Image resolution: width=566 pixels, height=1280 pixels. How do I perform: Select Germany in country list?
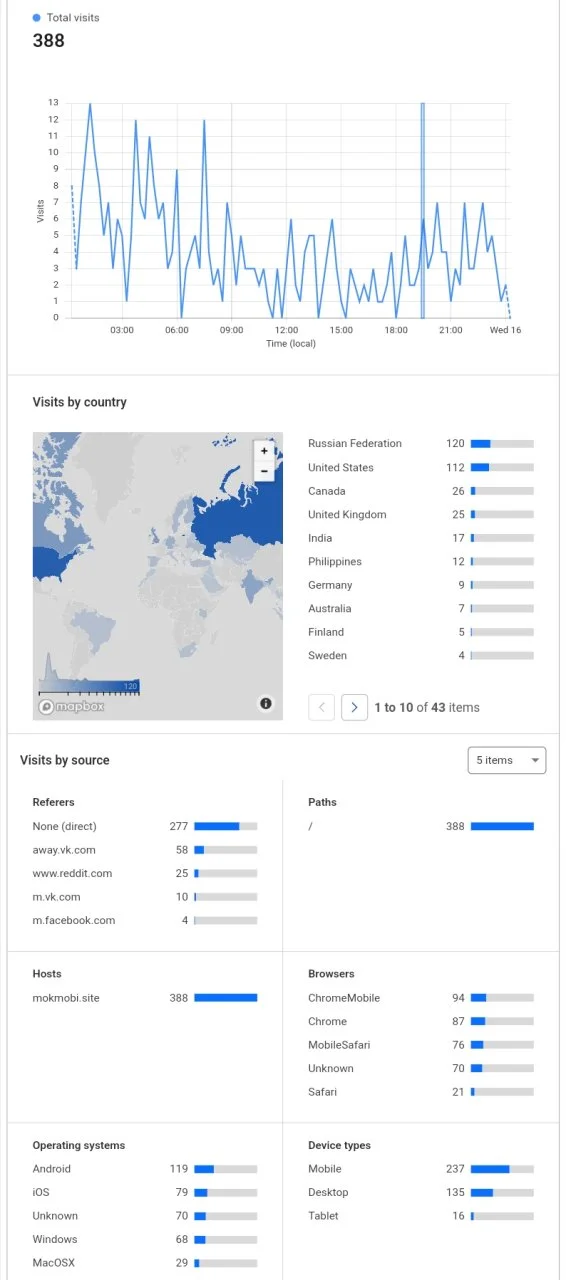(421, 585)
